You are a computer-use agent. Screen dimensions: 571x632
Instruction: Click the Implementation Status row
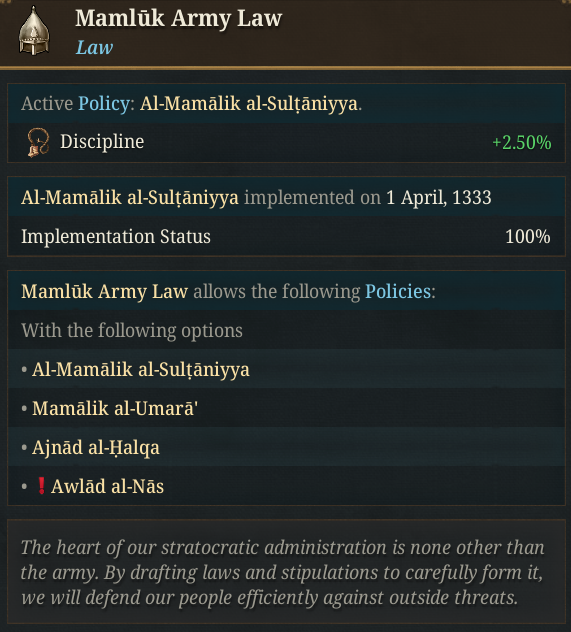[286, 236]
